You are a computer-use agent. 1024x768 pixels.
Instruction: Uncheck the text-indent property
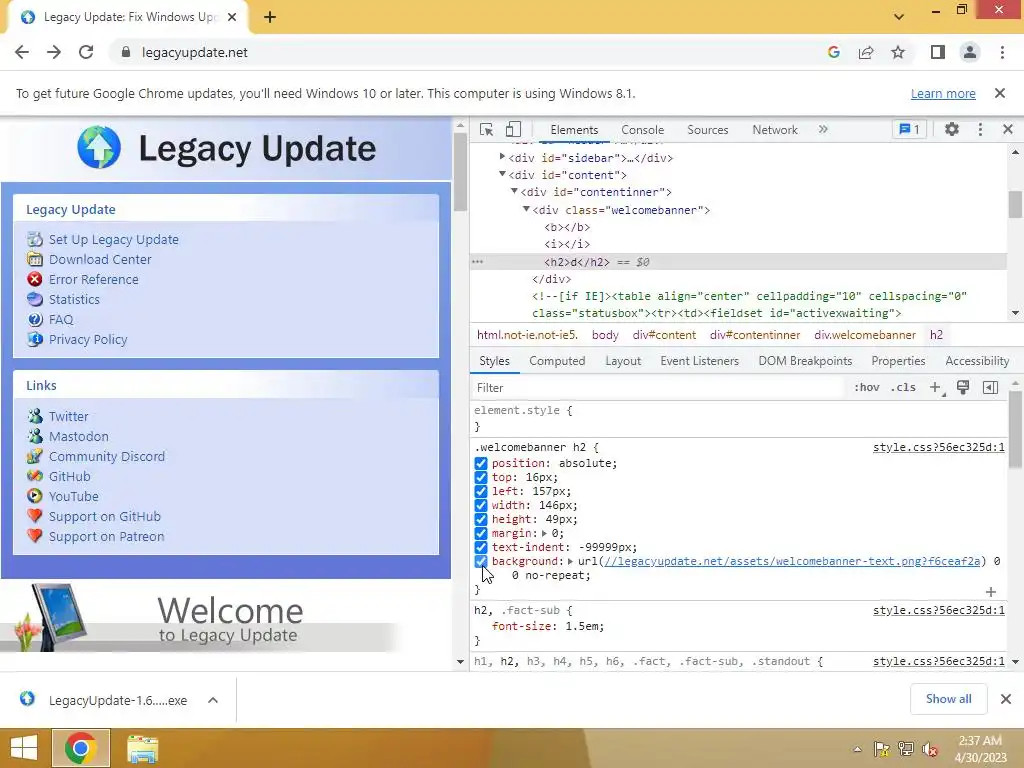481,547
